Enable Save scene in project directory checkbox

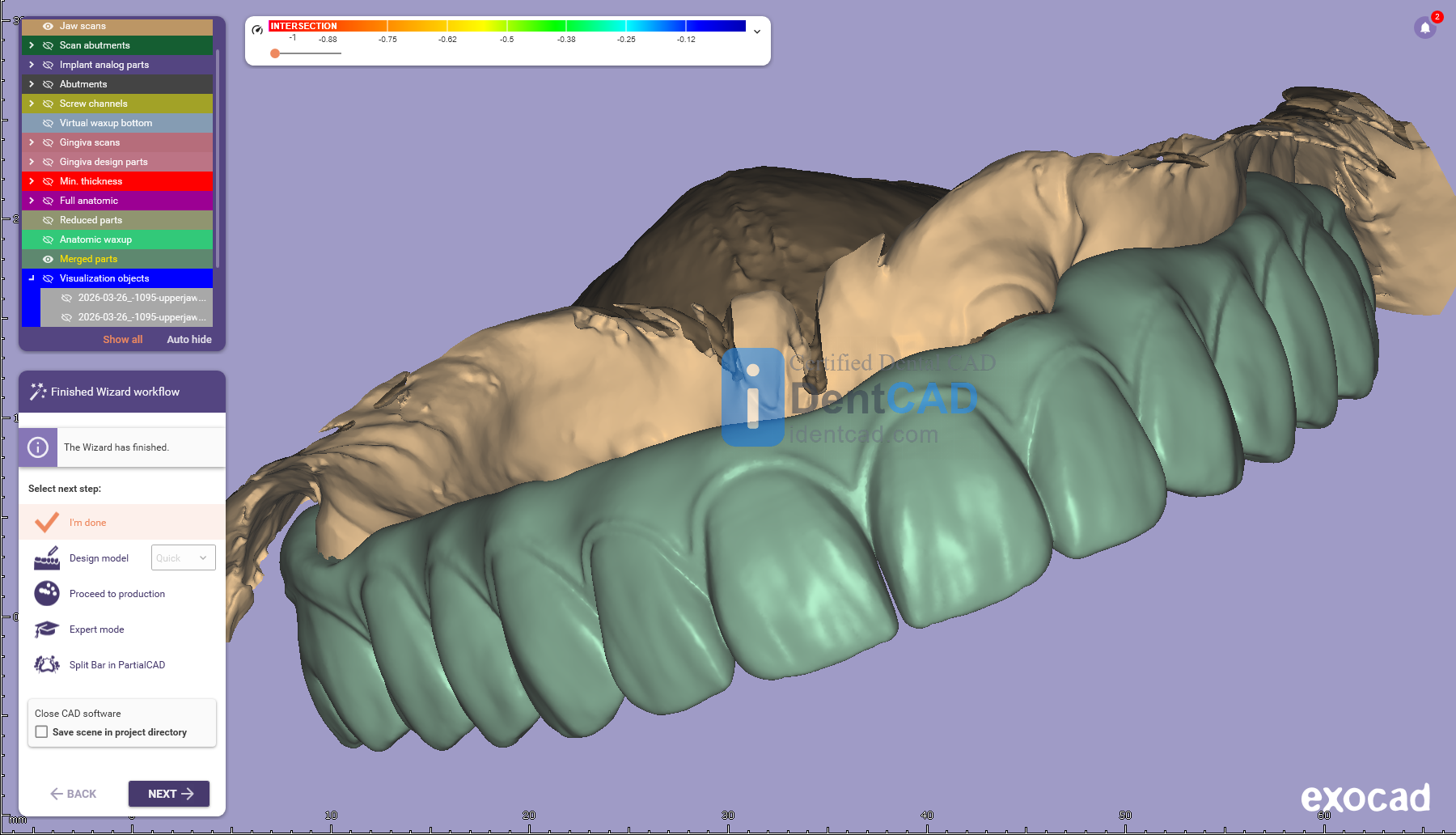point(42,732)
